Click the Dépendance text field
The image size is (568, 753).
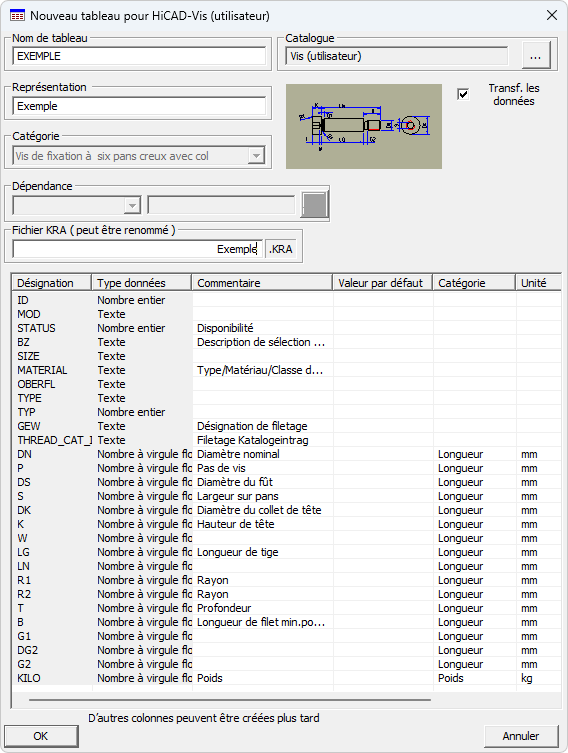click(221, 205)
